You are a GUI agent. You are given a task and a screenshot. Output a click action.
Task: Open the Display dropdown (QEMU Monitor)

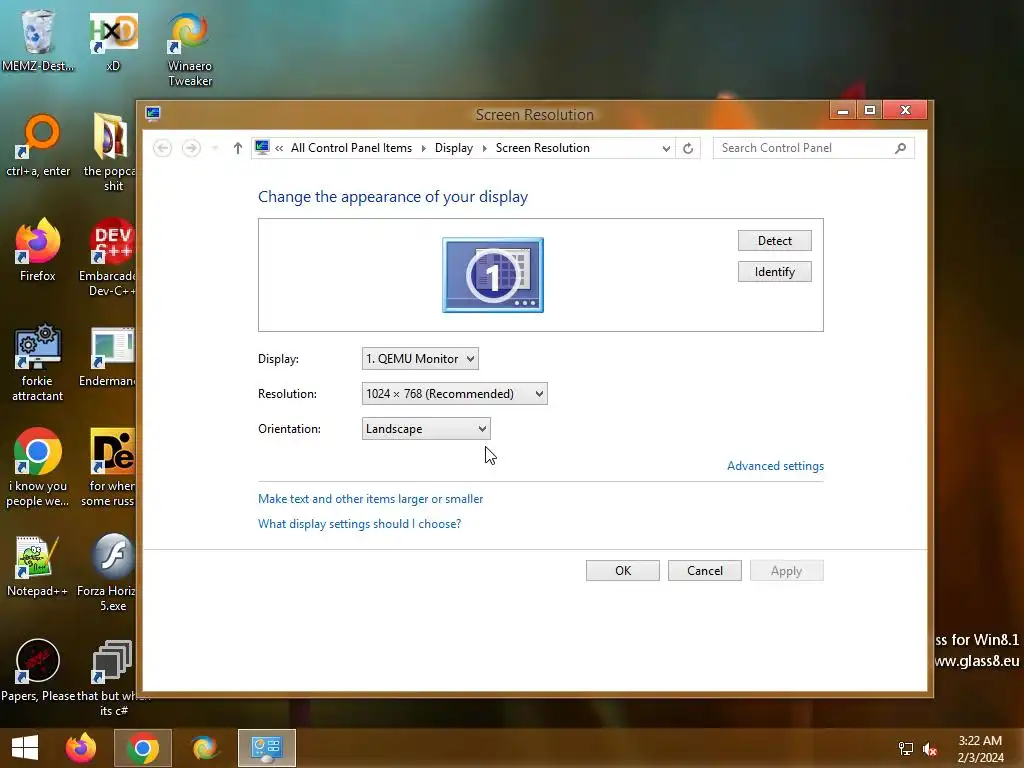tap(420, 359)
